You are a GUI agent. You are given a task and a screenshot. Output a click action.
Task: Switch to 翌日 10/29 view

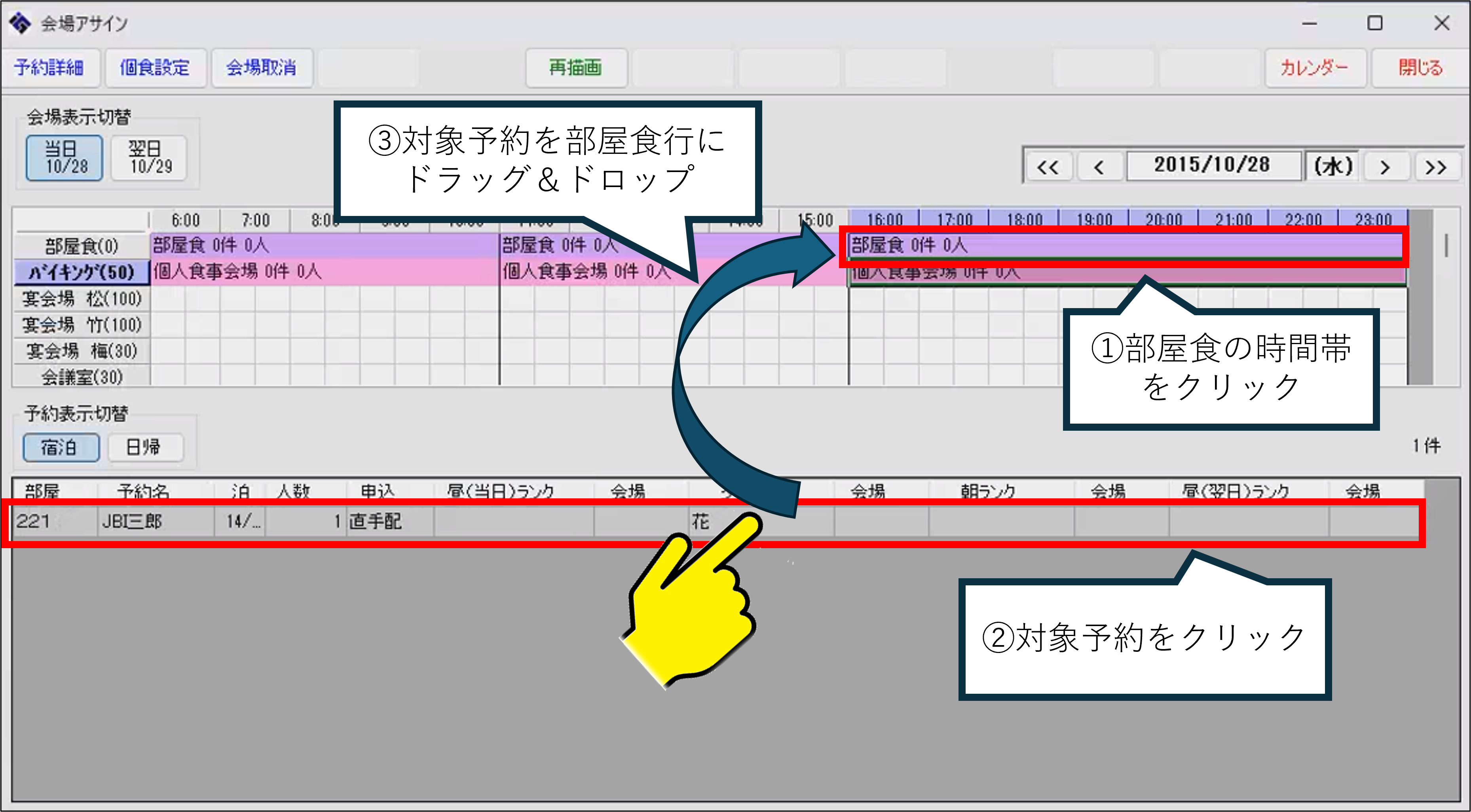(x=150, y=158)
